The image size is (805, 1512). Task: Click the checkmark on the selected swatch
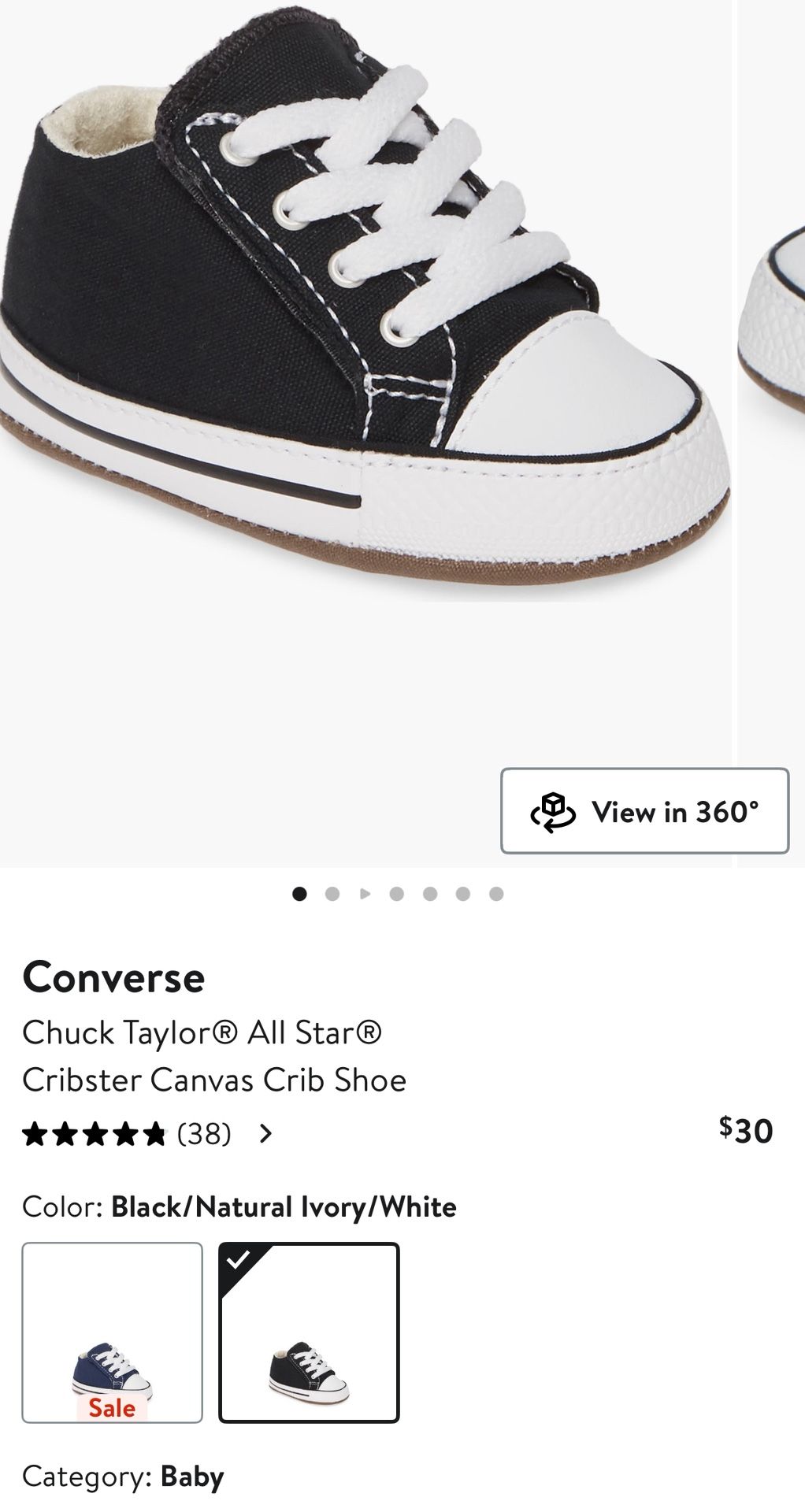[x=236, y=1260]
